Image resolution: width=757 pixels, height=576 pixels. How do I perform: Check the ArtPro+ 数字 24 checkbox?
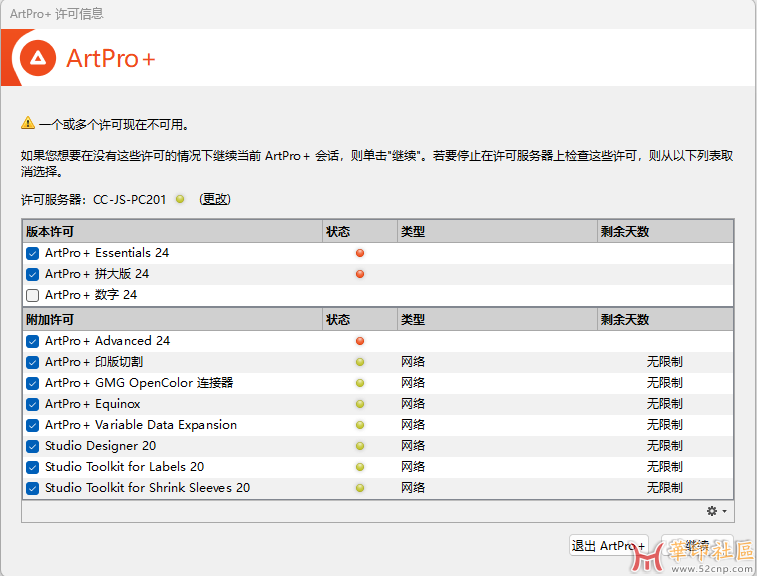[32, 295]
